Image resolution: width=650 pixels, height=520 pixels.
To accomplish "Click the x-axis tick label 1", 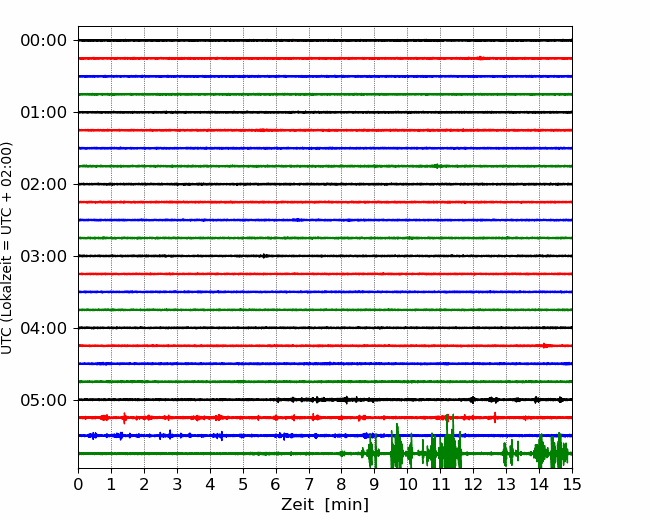I will 111,484.
